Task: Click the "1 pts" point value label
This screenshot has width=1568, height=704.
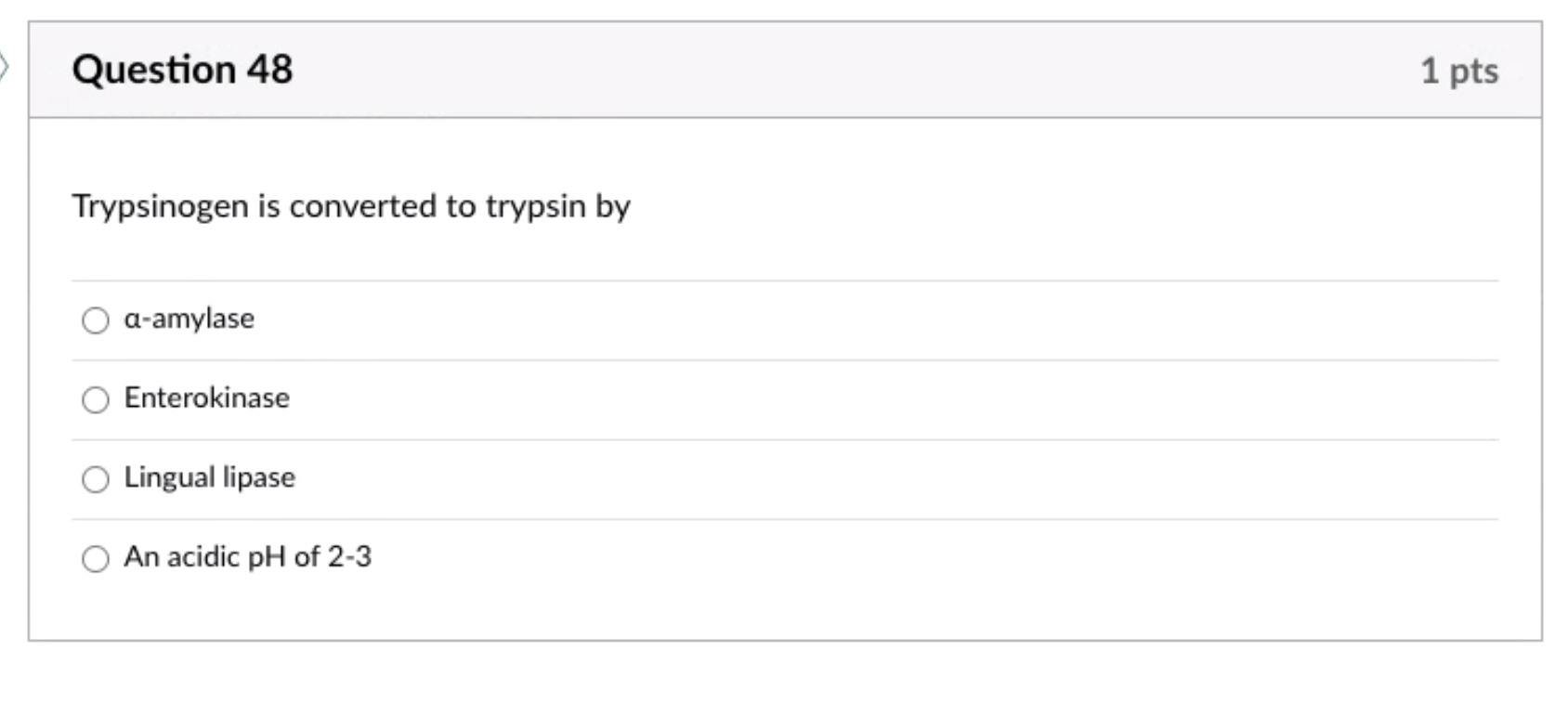Action: [1458, 70]
